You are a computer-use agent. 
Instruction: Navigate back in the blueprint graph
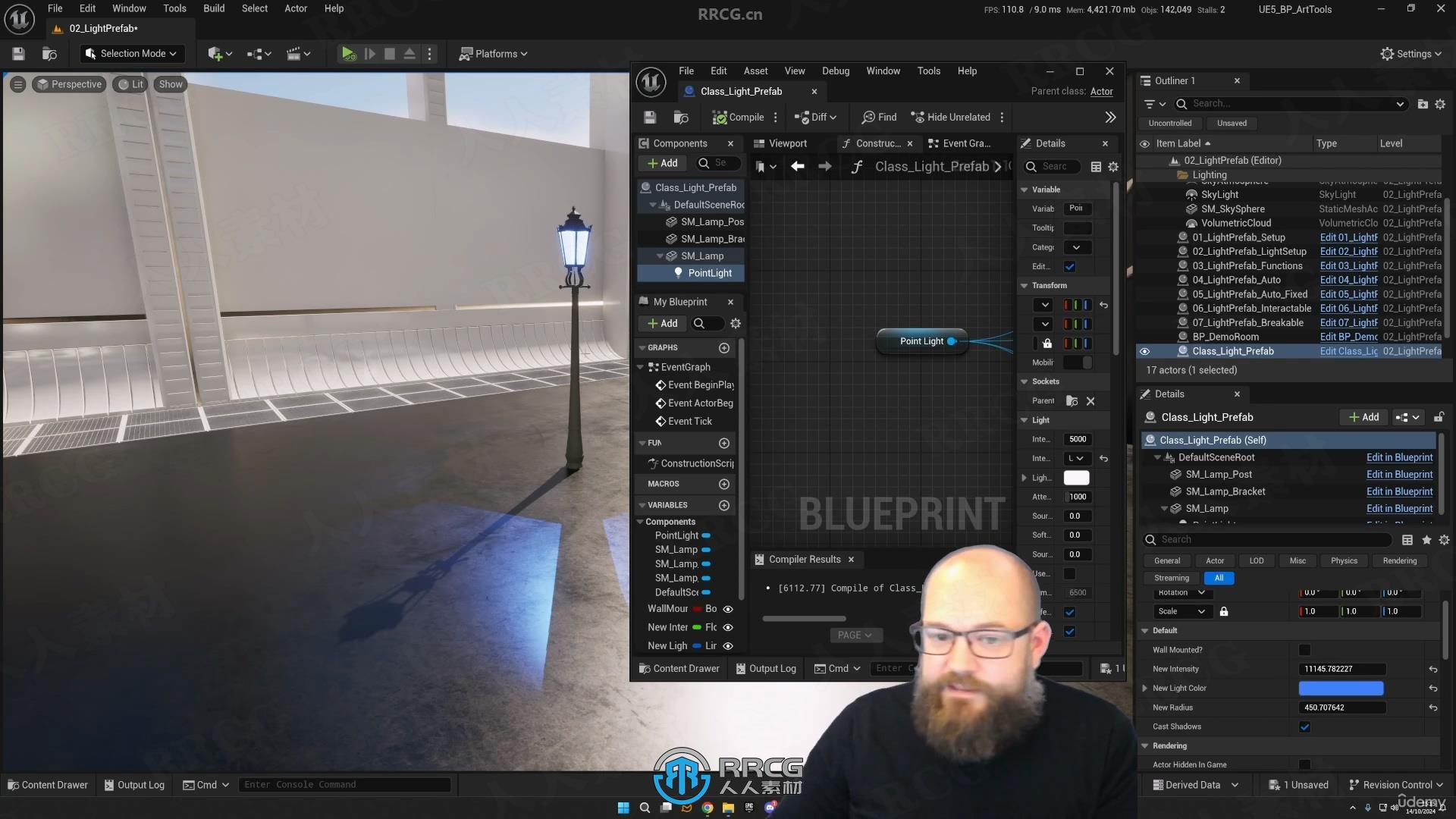pos(797,166)
